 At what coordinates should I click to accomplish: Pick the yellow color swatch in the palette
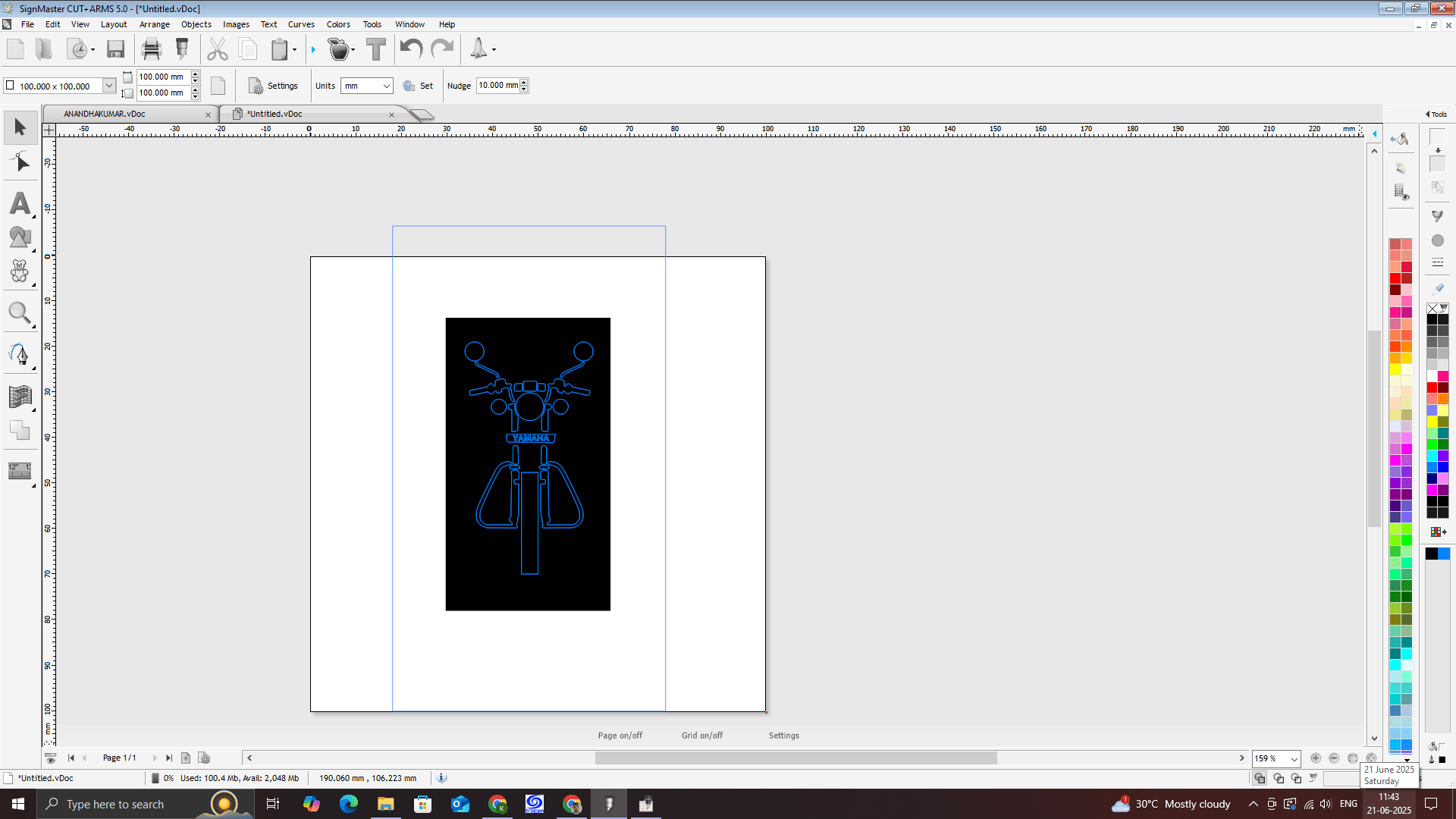[x=1395, y=369]
